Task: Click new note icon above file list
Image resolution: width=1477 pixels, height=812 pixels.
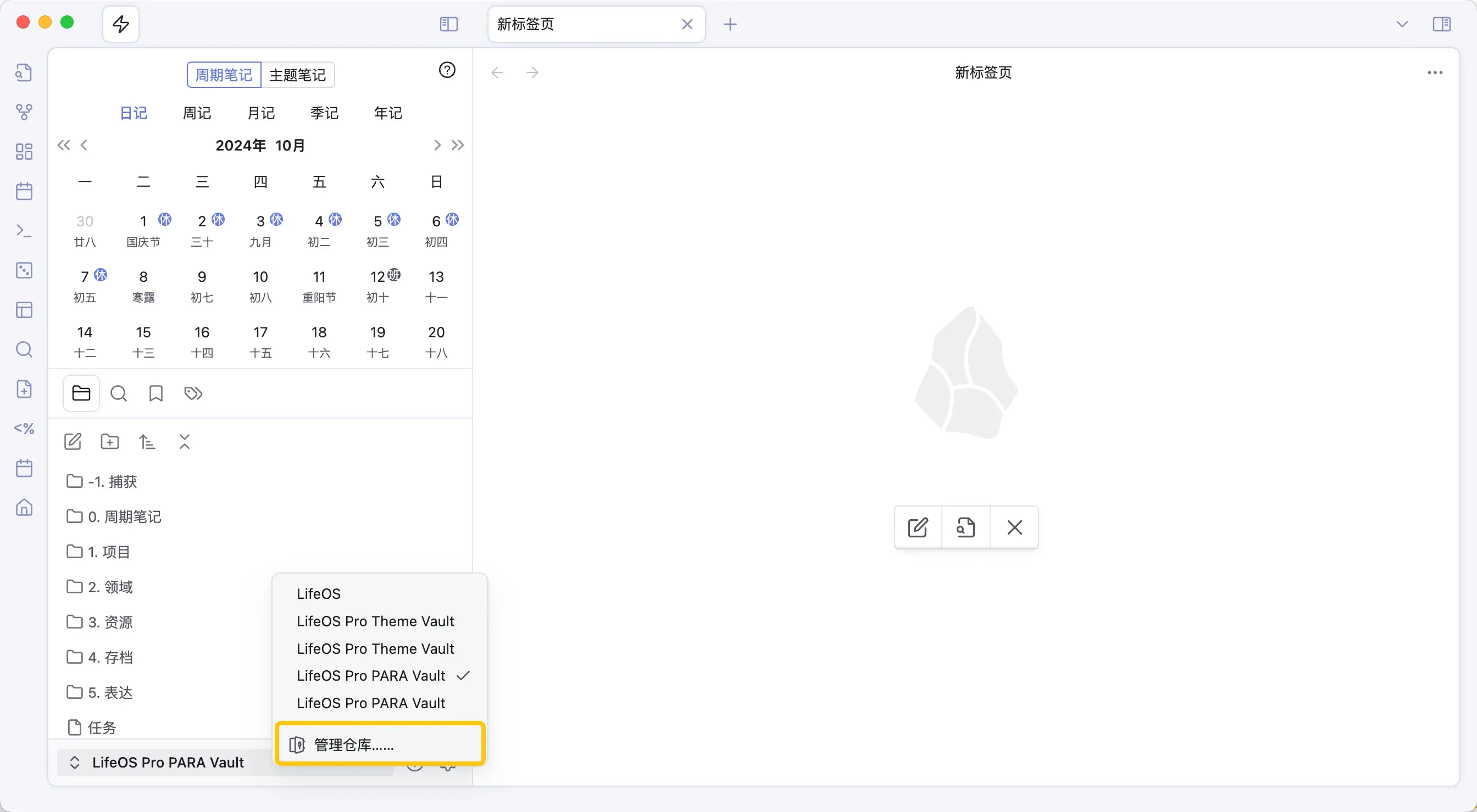Action: tap(73, 442)
